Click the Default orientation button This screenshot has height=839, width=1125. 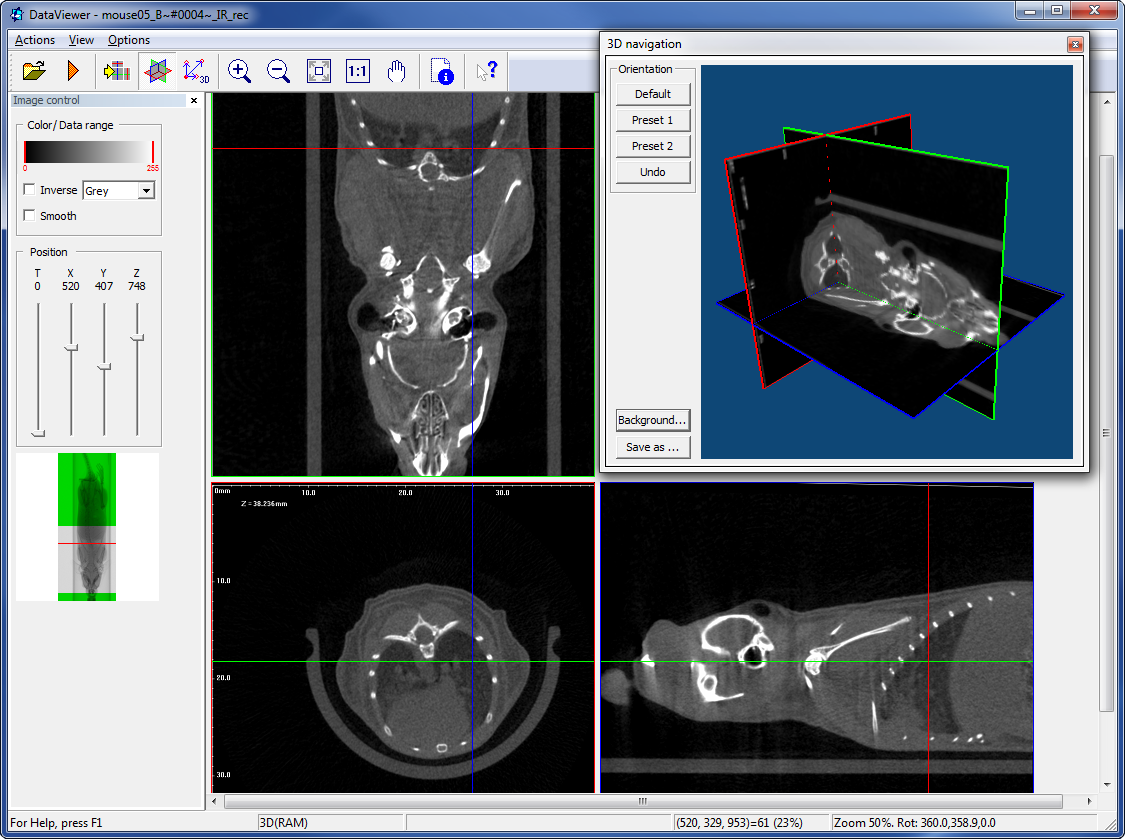coord(653,94)
